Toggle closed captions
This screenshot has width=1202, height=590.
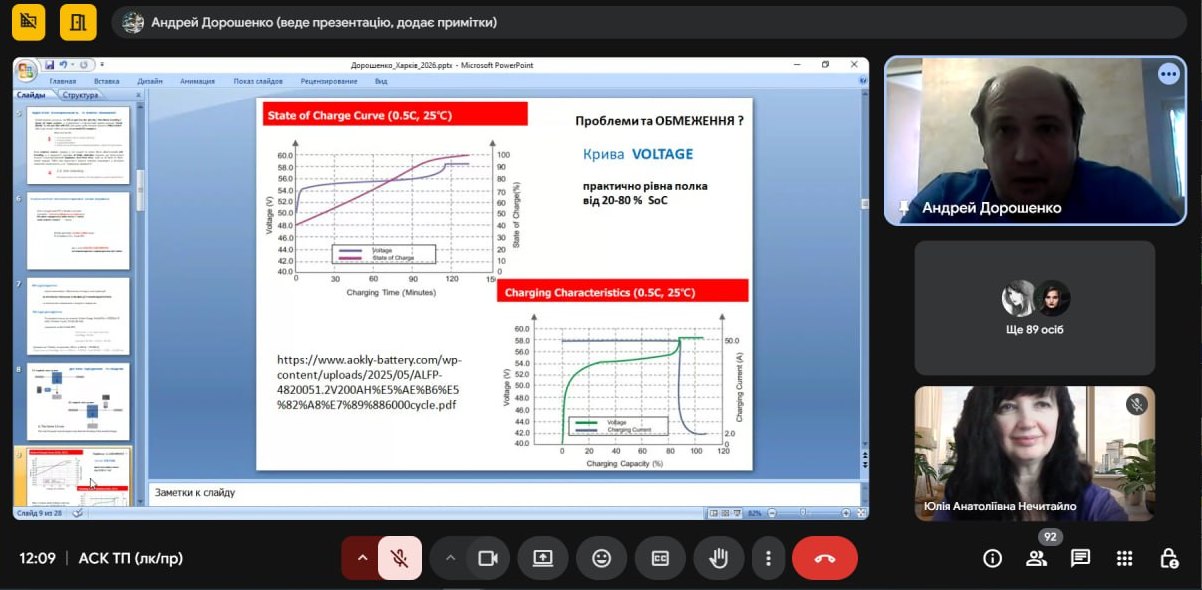(660, 558)
